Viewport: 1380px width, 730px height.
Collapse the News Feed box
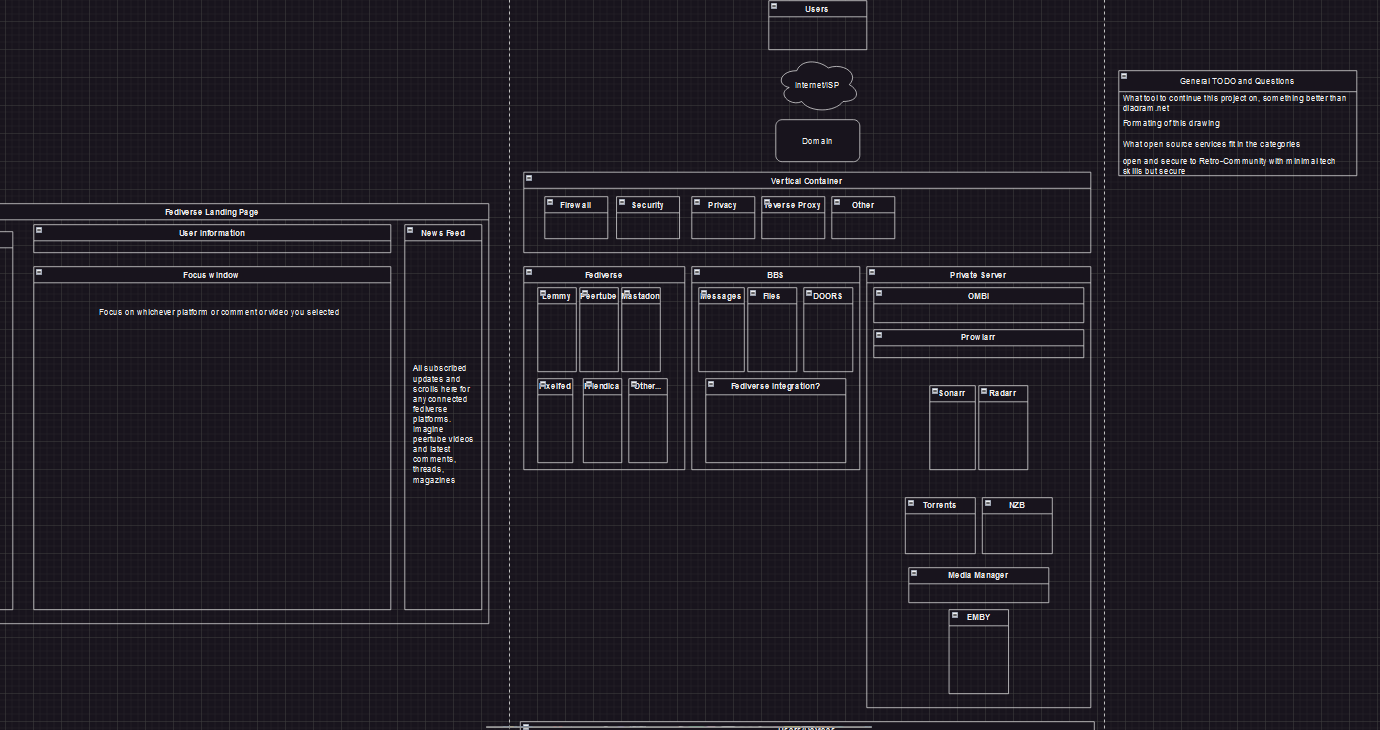[410, 230]
